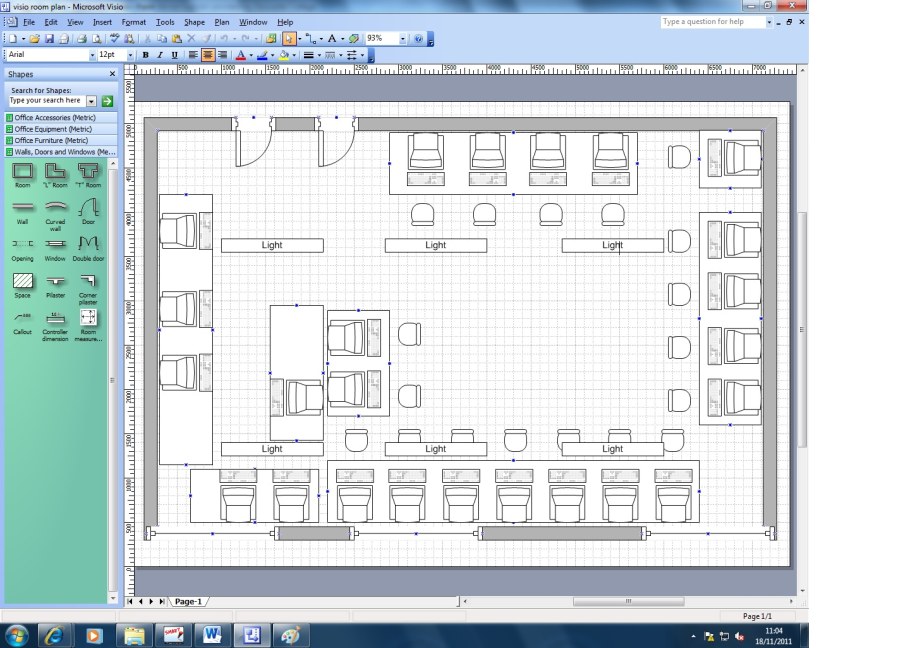Pick the Curved wall shape

pos(55,207)
